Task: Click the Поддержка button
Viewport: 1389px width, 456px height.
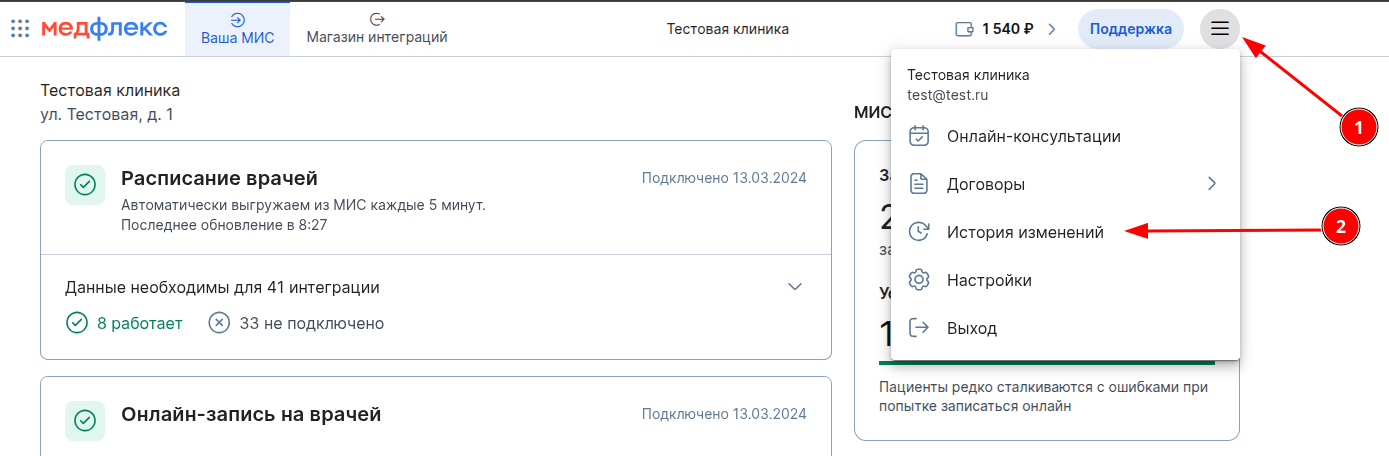Action: point(1130,29)
